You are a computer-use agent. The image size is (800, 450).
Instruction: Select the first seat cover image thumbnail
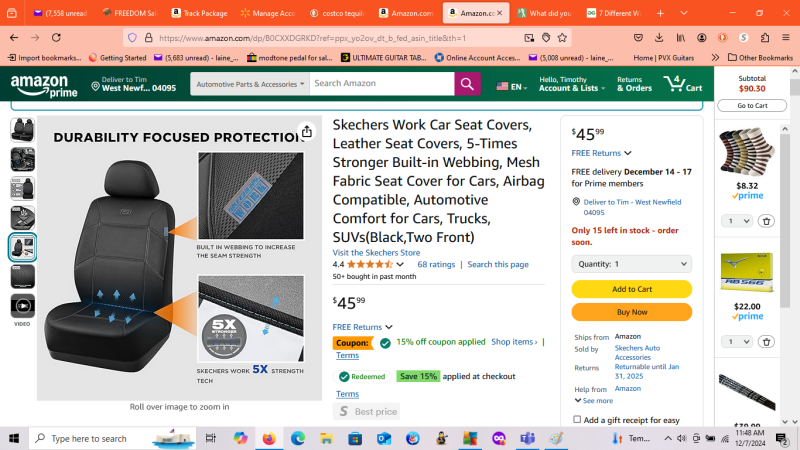22,130
